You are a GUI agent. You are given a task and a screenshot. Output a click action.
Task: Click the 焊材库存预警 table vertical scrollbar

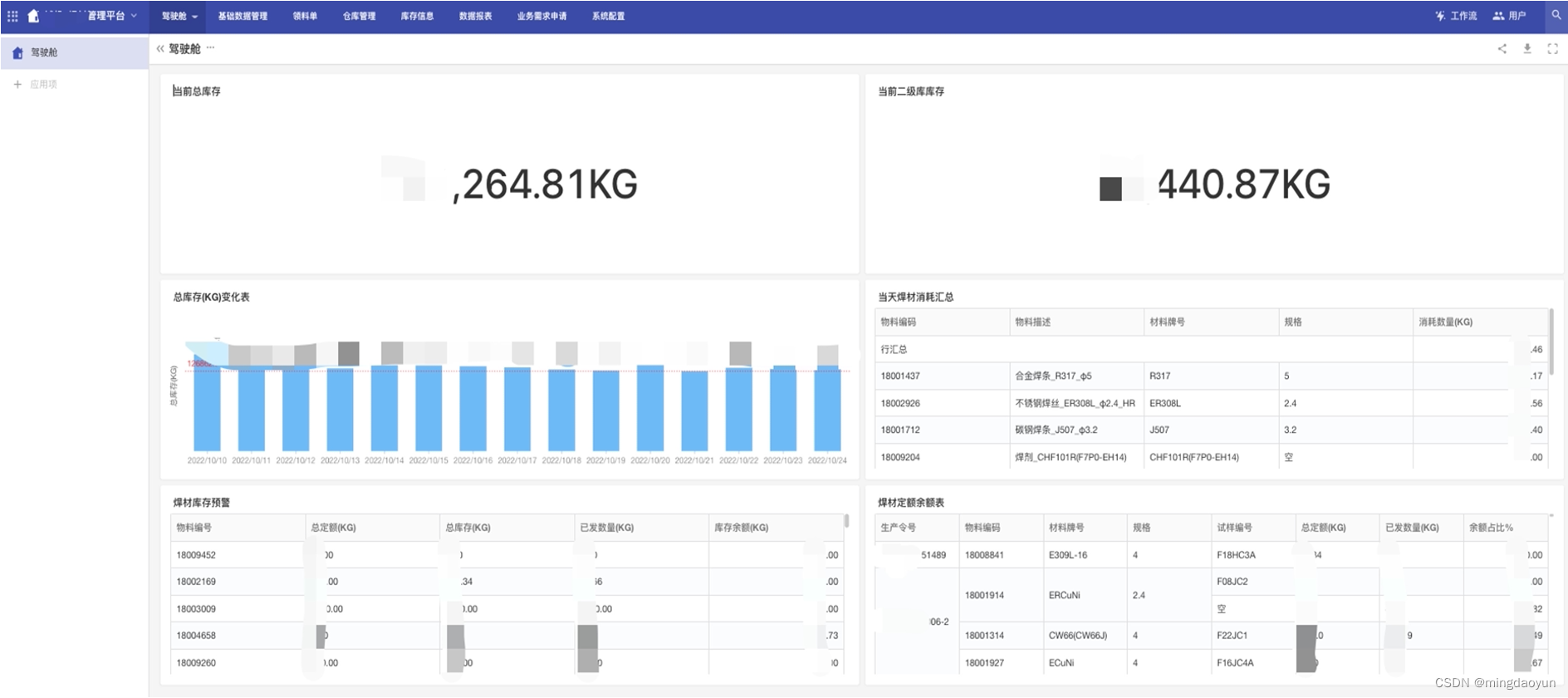tap(846, 521)
